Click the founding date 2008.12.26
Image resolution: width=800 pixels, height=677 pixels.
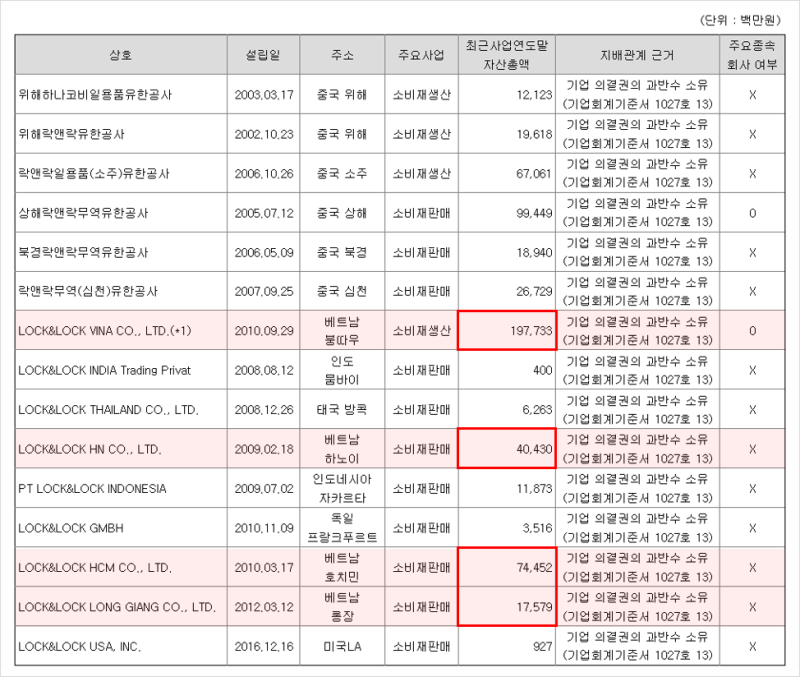click(264, 410)
